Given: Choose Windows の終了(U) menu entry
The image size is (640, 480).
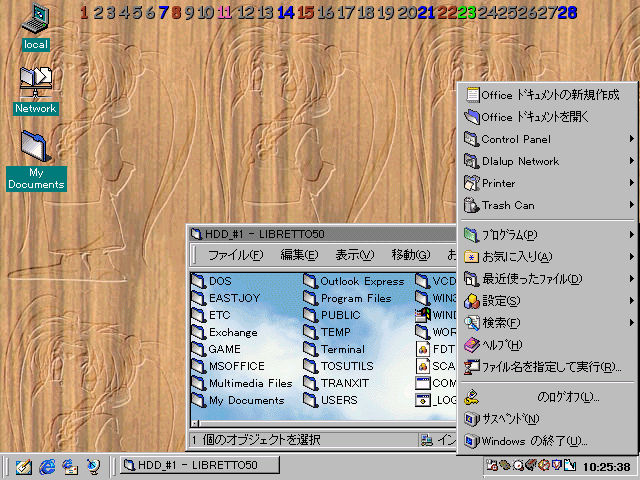Looking at the screenshot, I should point(547,441).
